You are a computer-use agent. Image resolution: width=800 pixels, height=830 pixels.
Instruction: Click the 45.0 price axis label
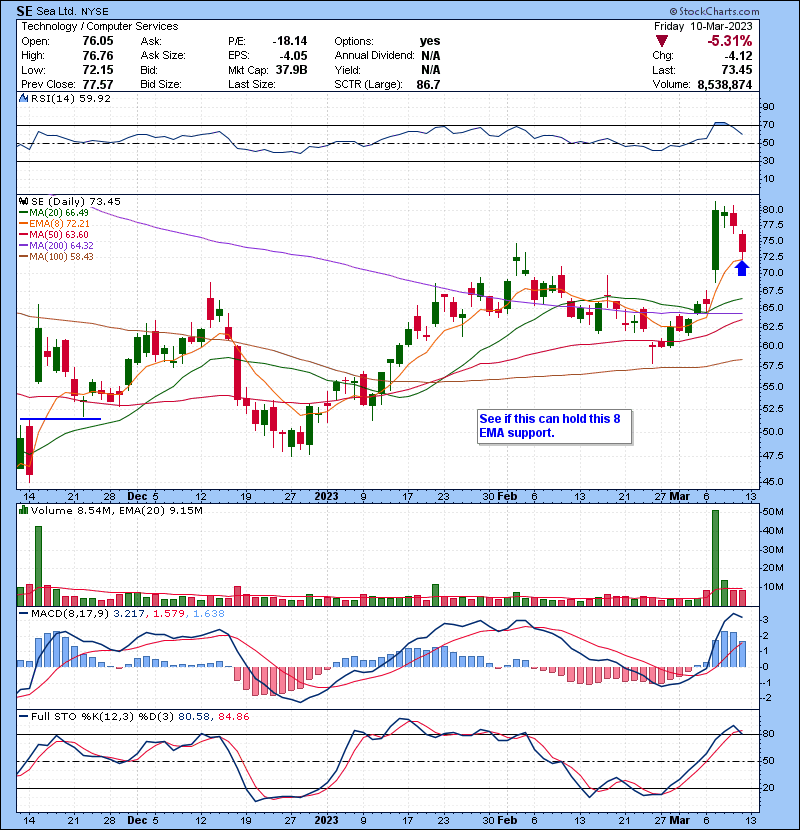[772, 482]
